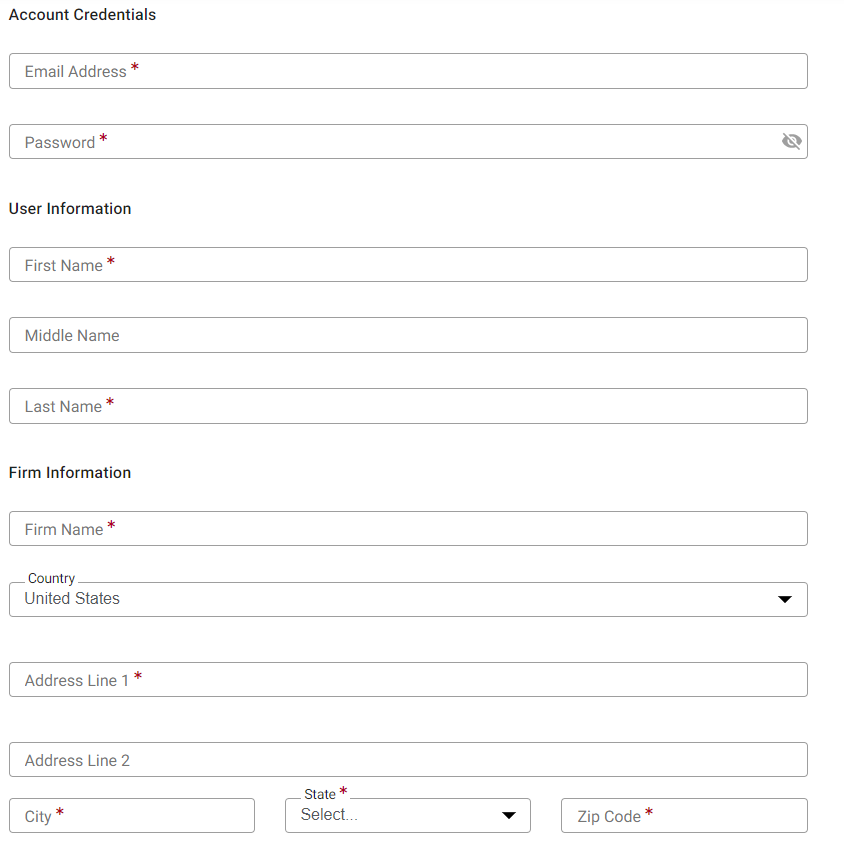Focus the Email Address field
844x862 pixels.
[408, 71]
